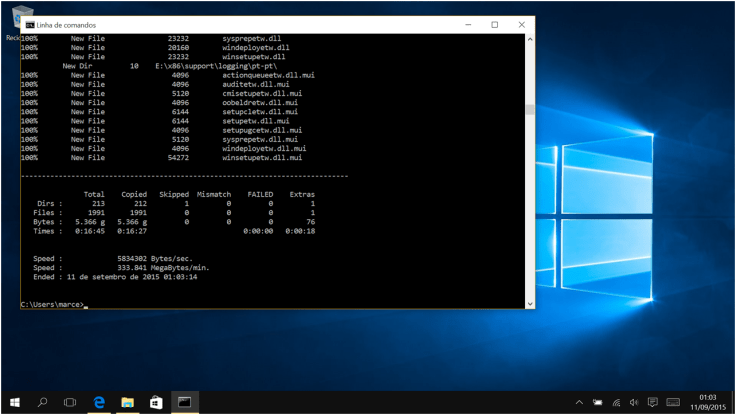This screenshot has width=736, height=415.
Task: Click the network status tray icon
Action: coord(616,402)
